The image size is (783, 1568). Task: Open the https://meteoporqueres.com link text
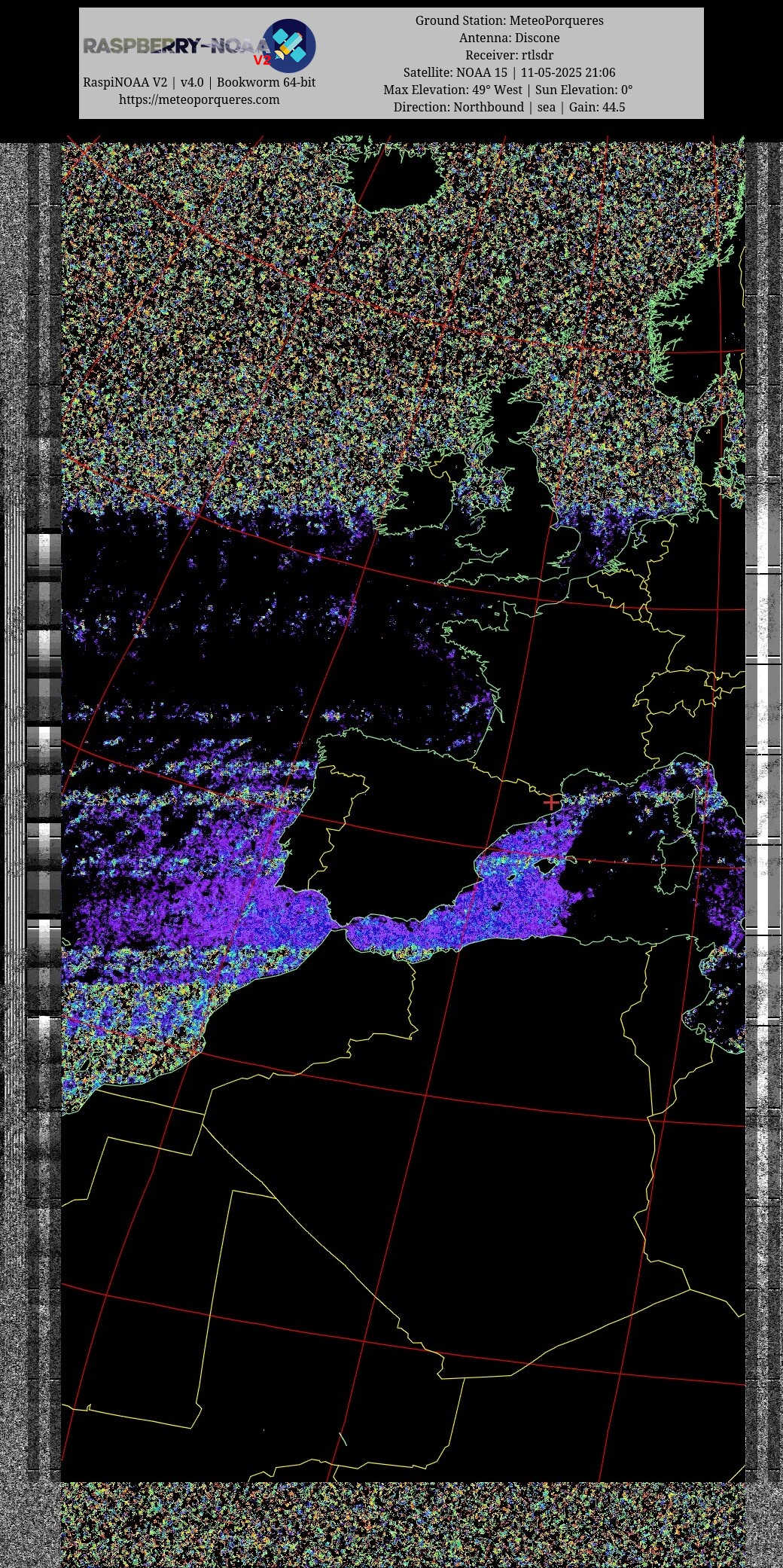pyautogui.click(x=199, y=99)
